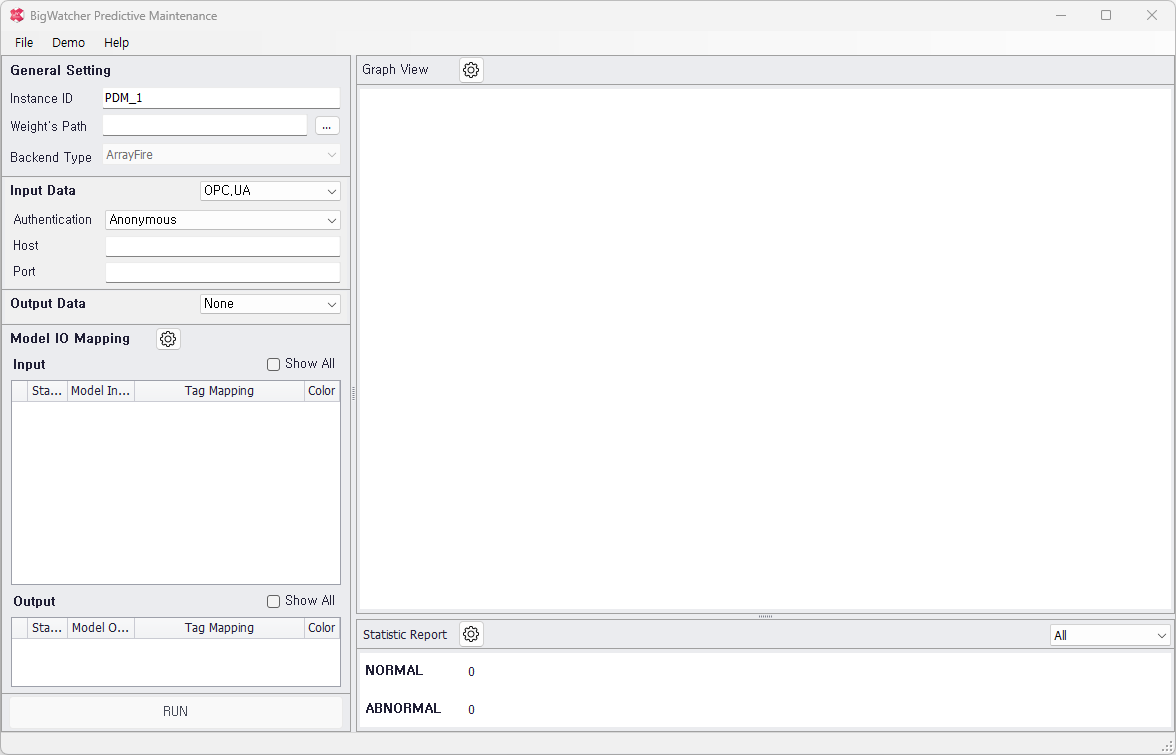Open Model IO Mapping gear settings
This screenshot has width=1176, height=755.
(x=168, y=339)
